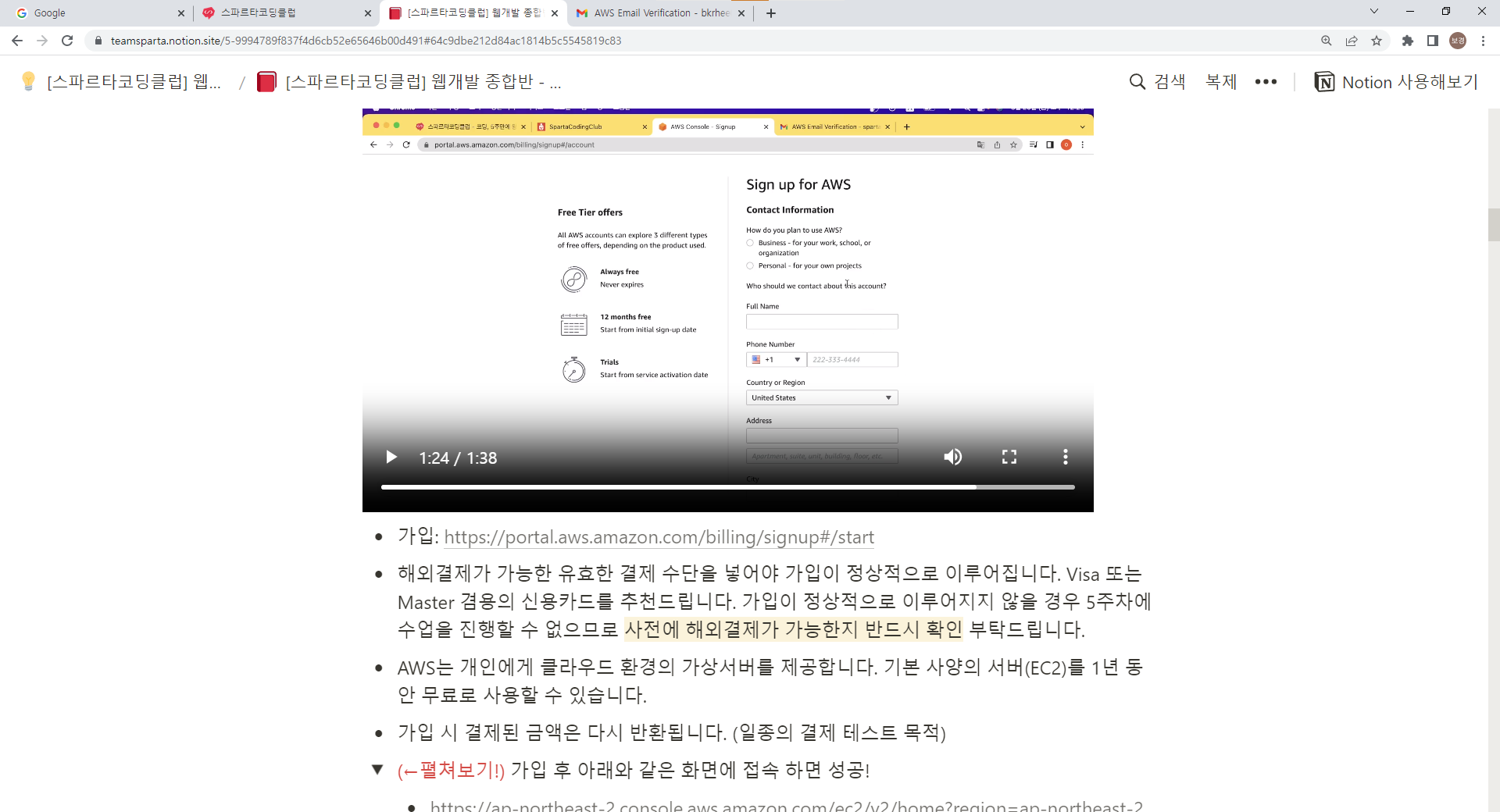Close the active 웹개발 종합반 tab
This screenshot has width=1500, height=812.
click(555, 13)
